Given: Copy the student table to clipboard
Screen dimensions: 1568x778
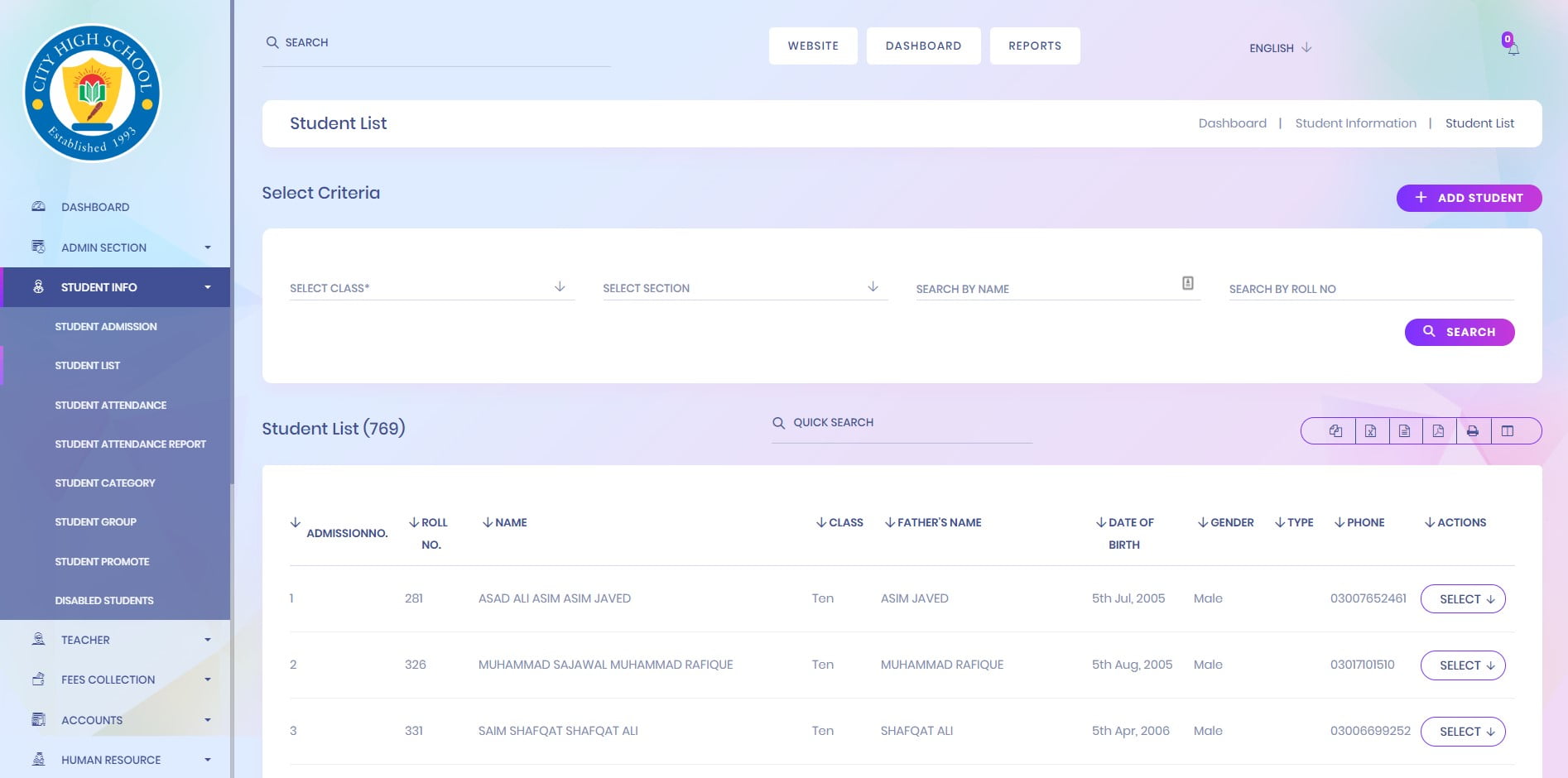Looking at the screenshot, I should click(x=1335, y=431).
